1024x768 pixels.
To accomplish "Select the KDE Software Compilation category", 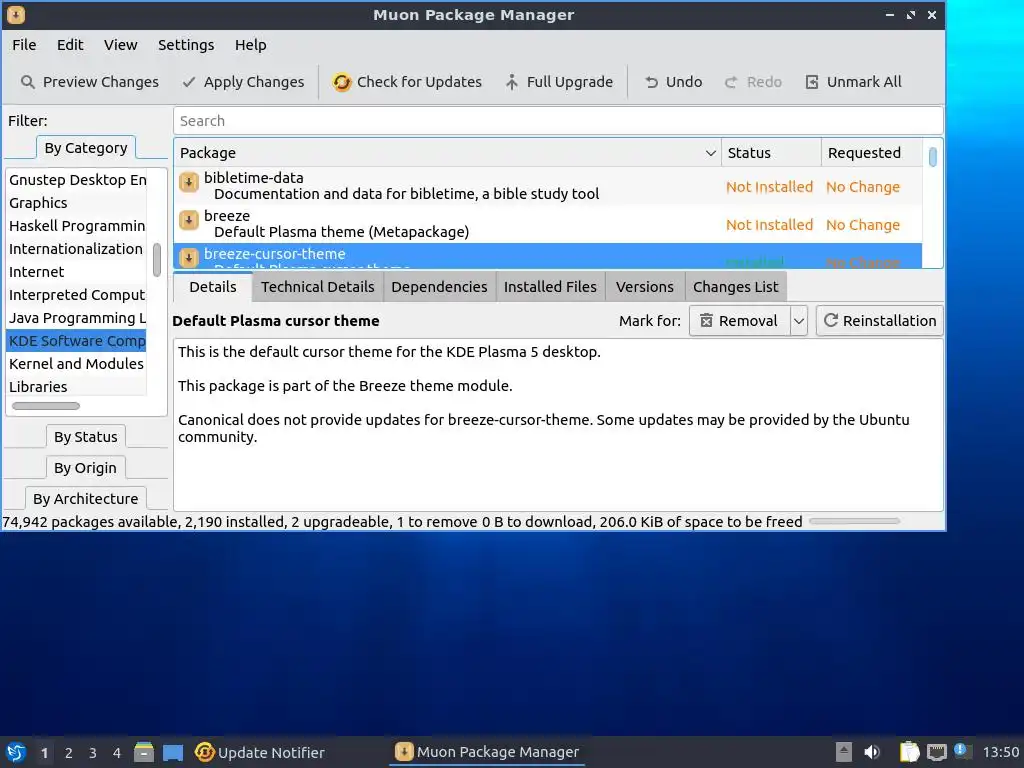I will coord(76,341).
